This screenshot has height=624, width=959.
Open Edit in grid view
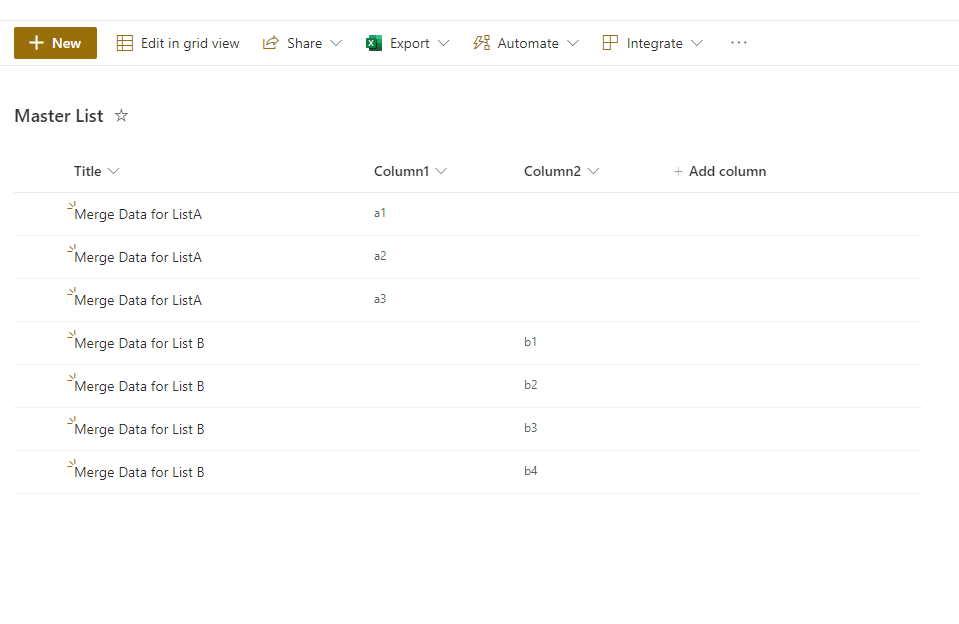pyautogui.click(x=178, y=43)
